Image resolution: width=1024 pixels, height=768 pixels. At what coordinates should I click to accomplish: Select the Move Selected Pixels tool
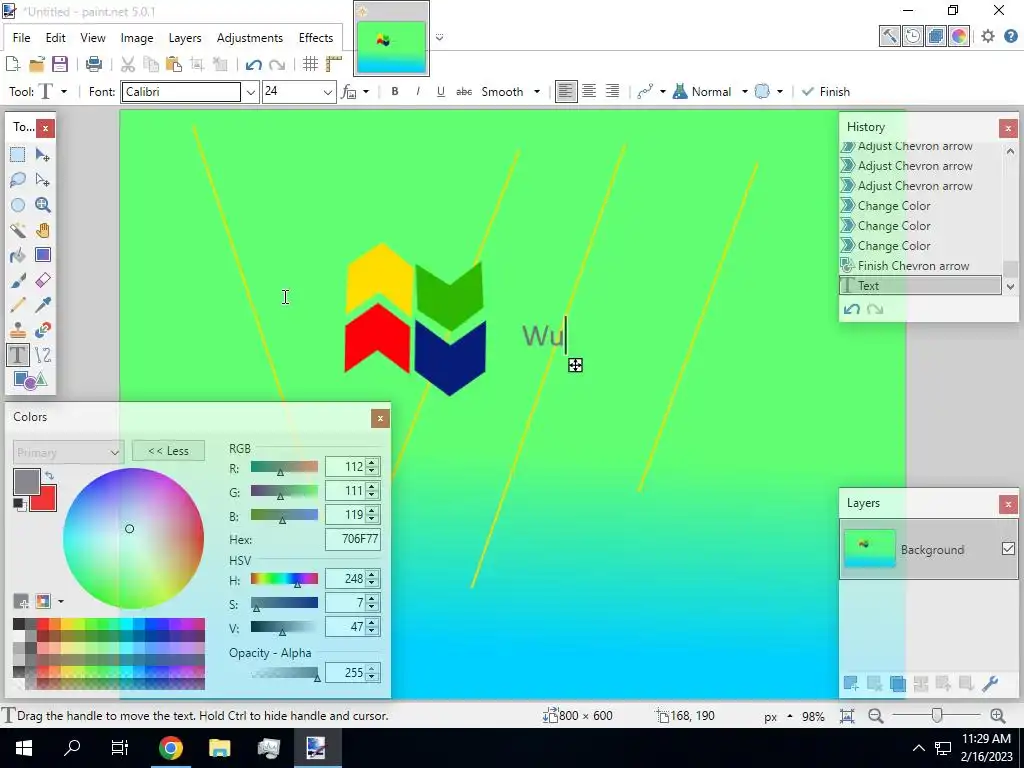coord(42,155)
